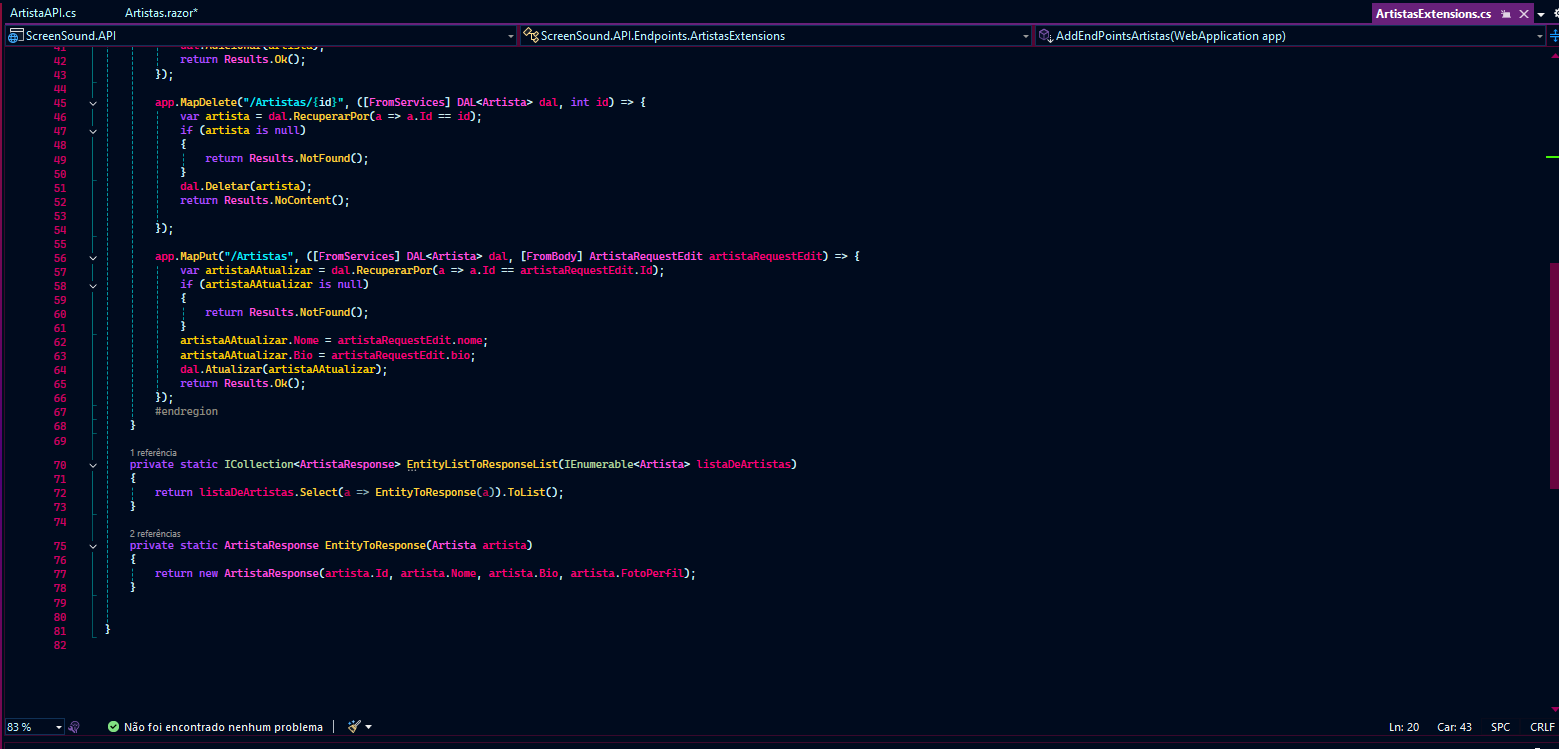This screenshot has width=1559, height=749.
Task: Click the green marker on the scrollbar
Action: coord(1552,157)
